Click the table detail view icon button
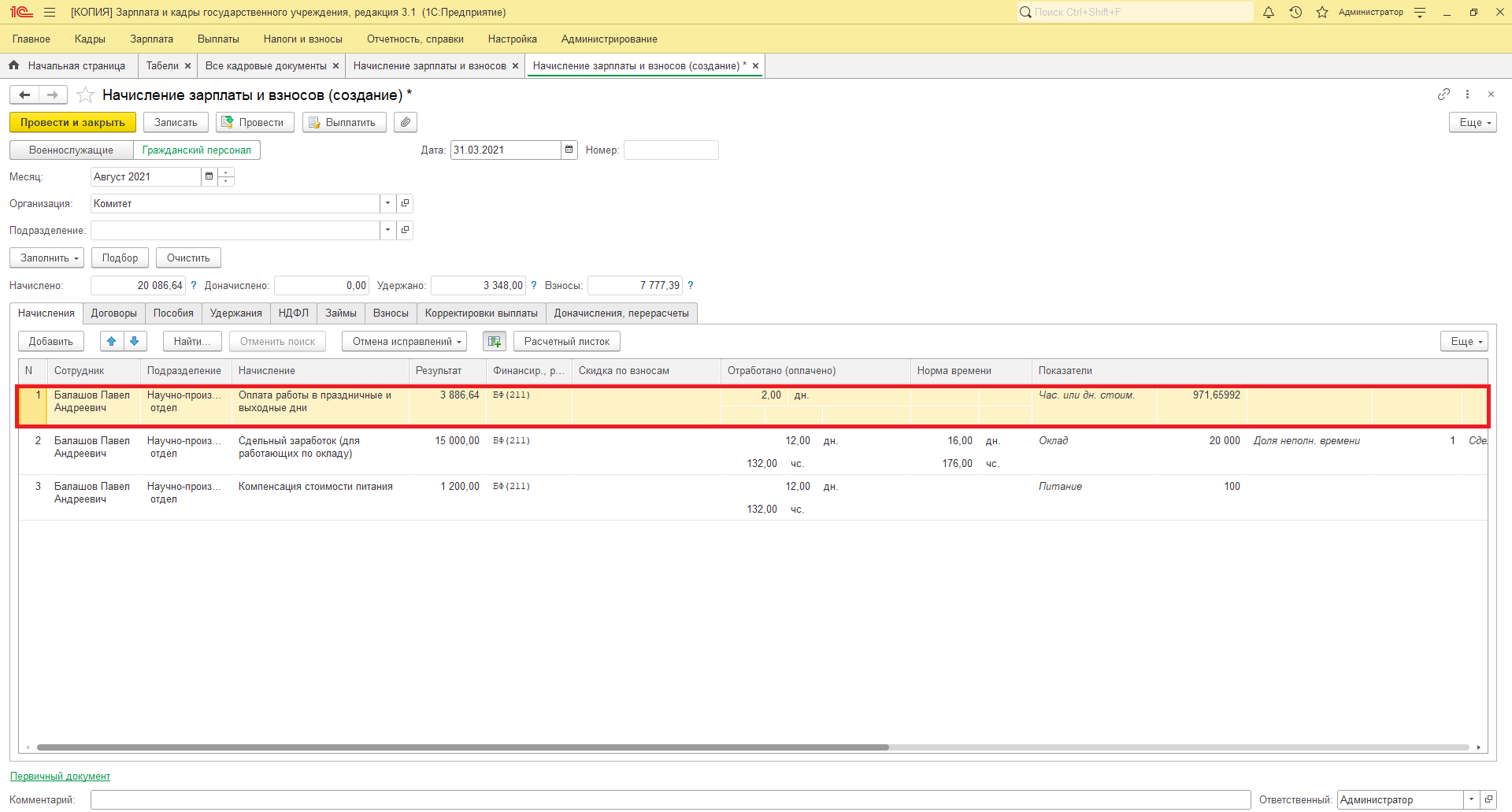The height and width of the screenshot is (812, 1512). click(495, 342)
